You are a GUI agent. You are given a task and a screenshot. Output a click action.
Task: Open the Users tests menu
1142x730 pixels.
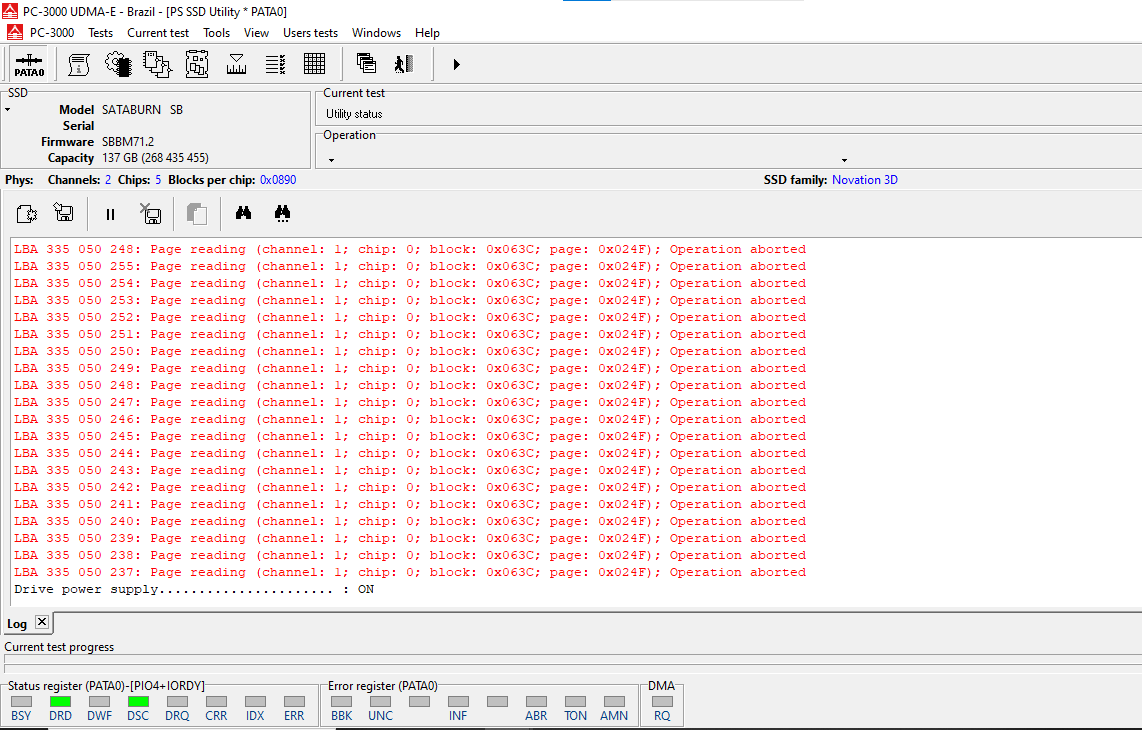(310, 33)
